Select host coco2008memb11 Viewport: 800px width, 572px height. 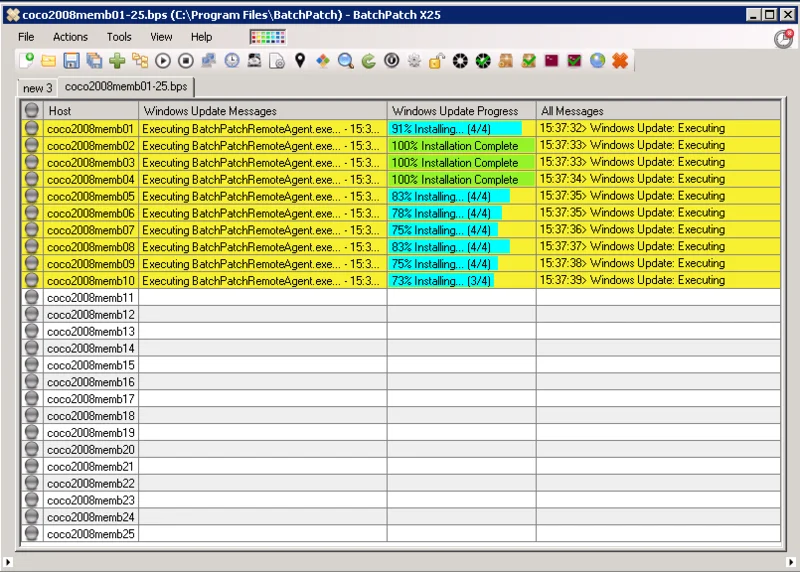pos(91,298)
